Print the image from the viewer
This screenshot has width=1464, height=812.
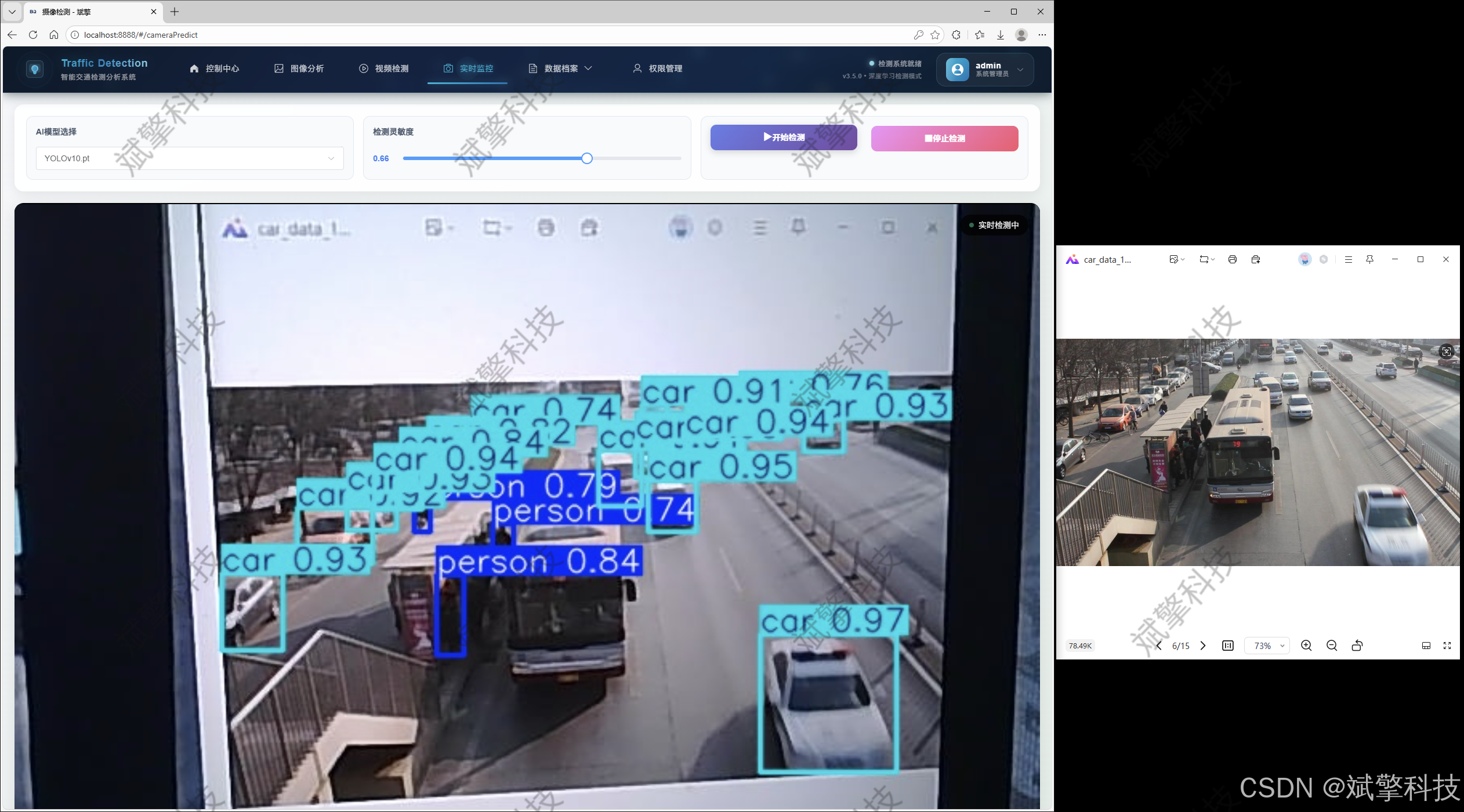pyautogui.click(x=1233, y=259)
